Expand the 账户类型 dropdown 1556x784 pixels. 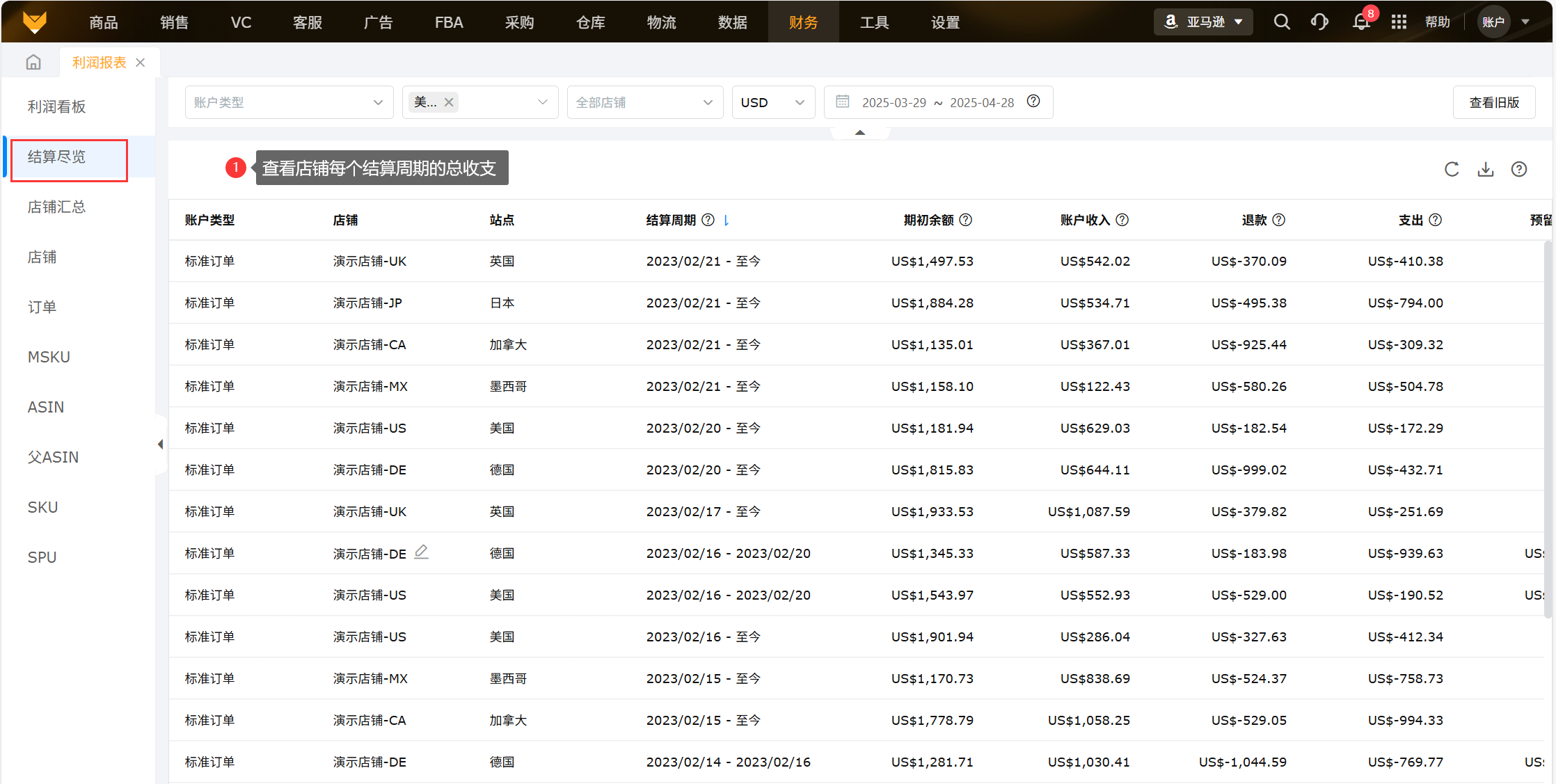click(x=289, y=102)
